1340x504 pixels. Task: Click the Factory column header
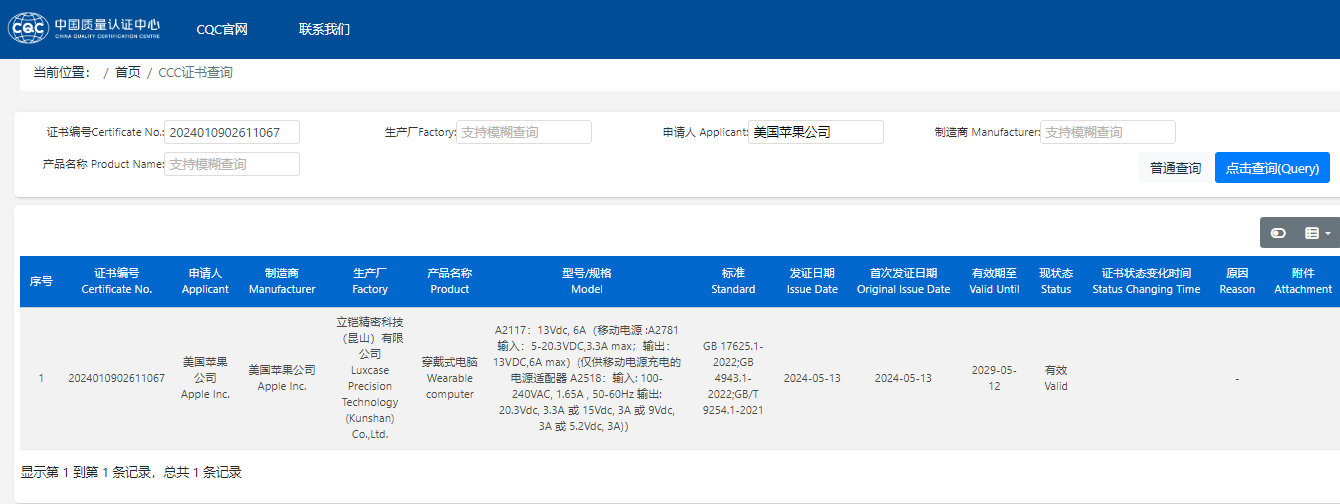pos(370,281)
